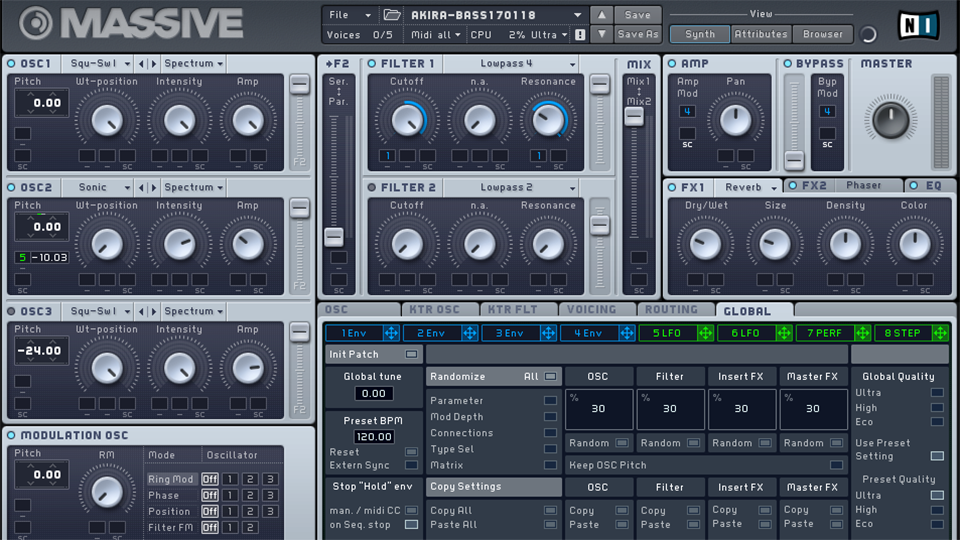The height and width of the screenshot is (540, 960).
Task: Enable Filter 2 power button
Action: coord(372,187)
